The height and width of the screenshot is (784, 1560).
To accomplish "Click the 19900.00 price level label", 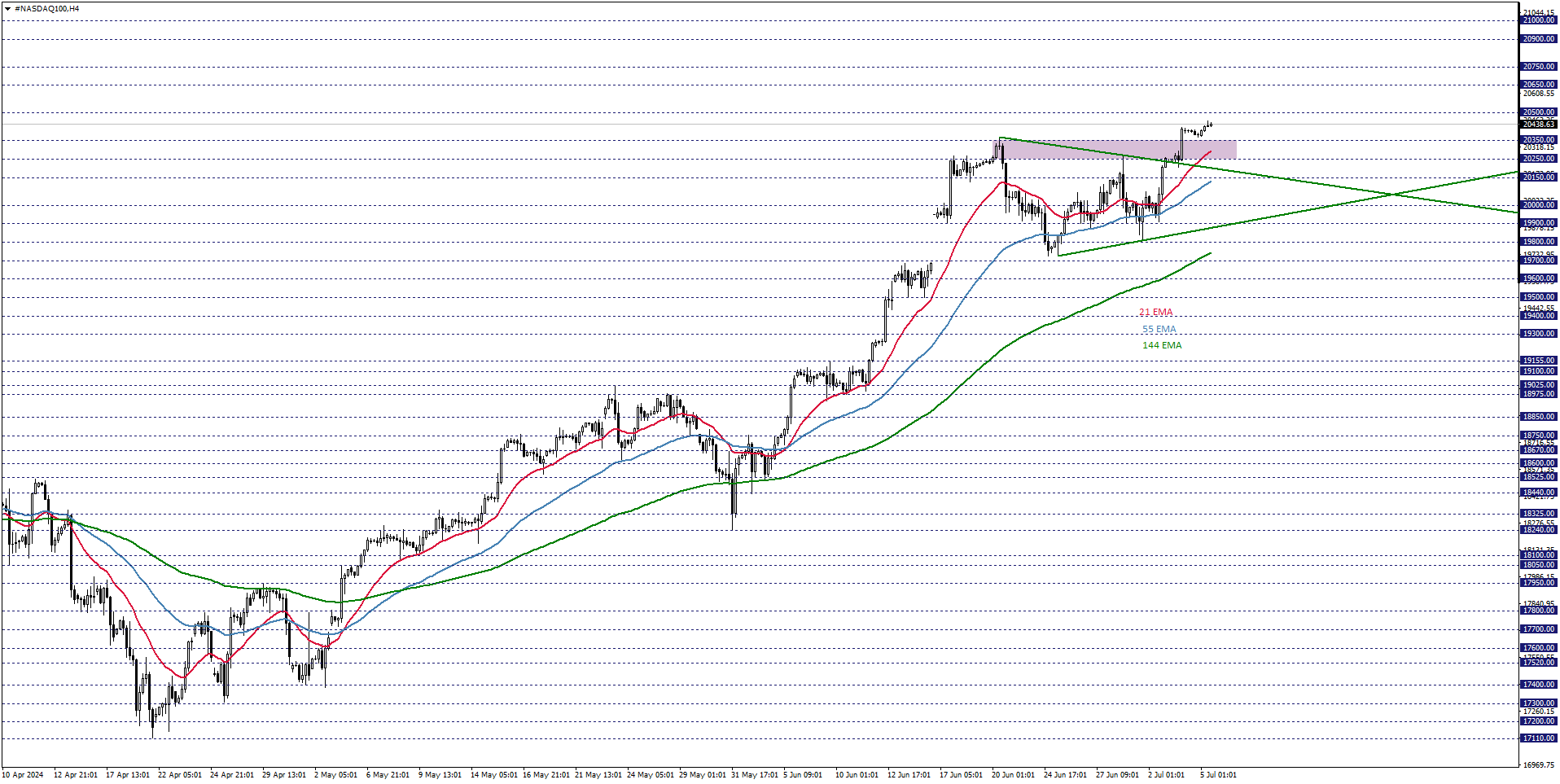I will [1539, 223].
